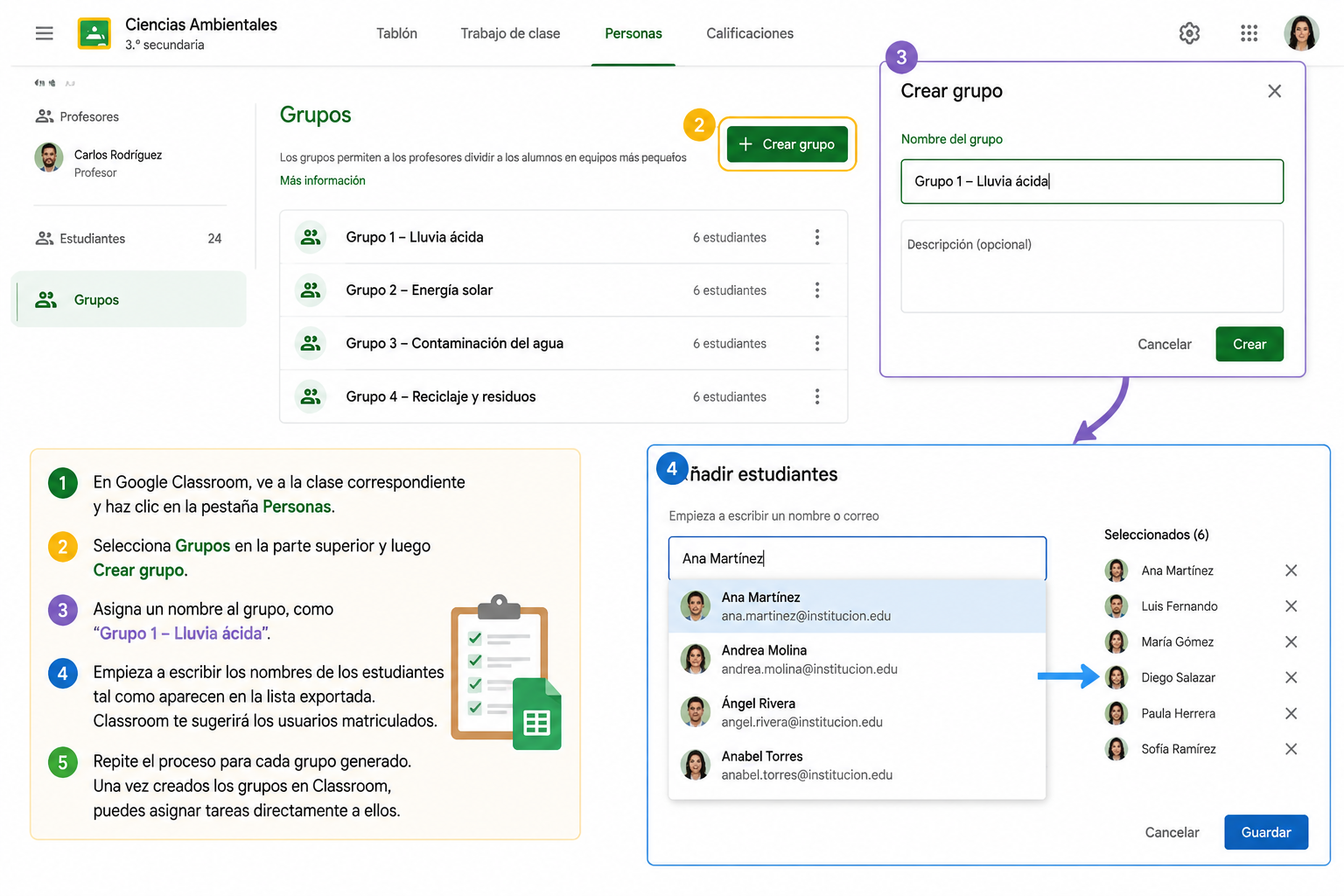Click Andrea Molina's avatar in suggestions
Image resolution: width=1344 pixels, height=896 pixels.
coord(696,659)
